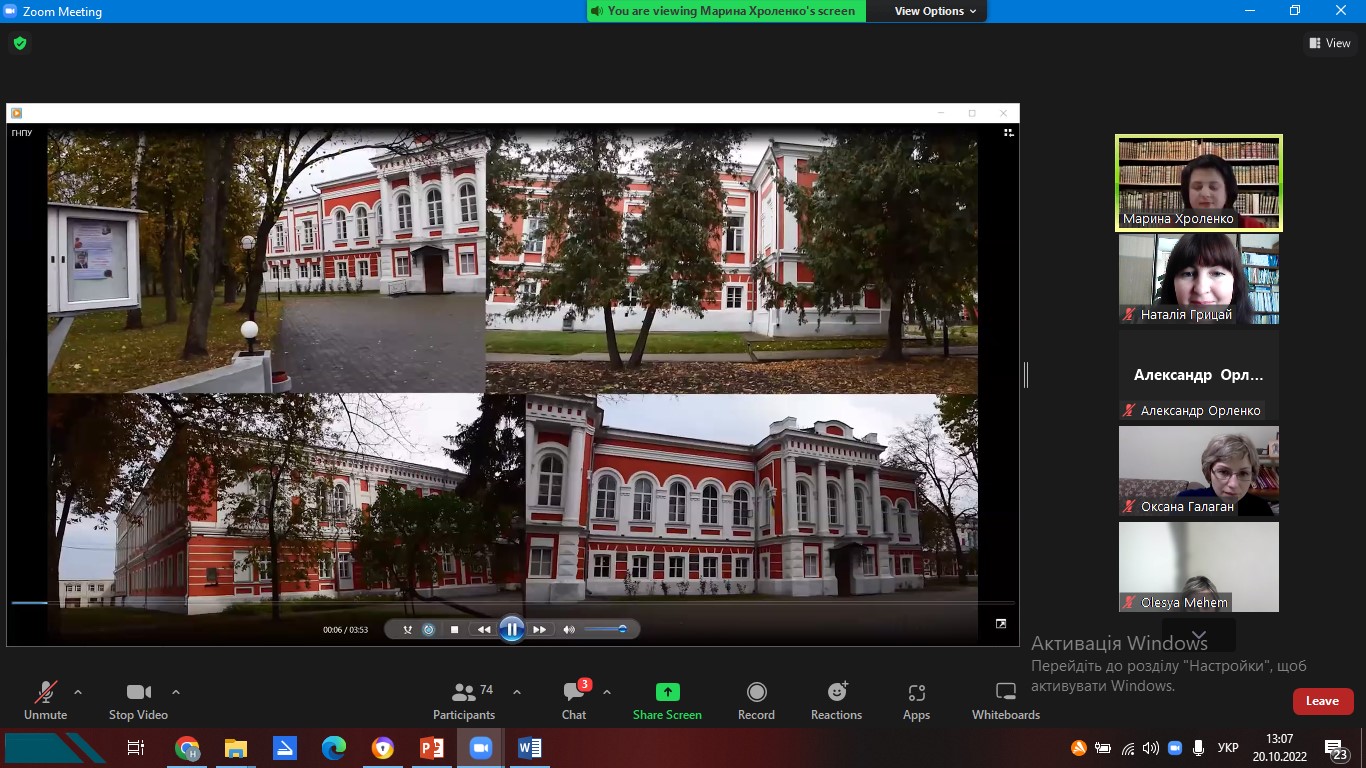Click Zoom tray icon

[x=1175, y=748]
